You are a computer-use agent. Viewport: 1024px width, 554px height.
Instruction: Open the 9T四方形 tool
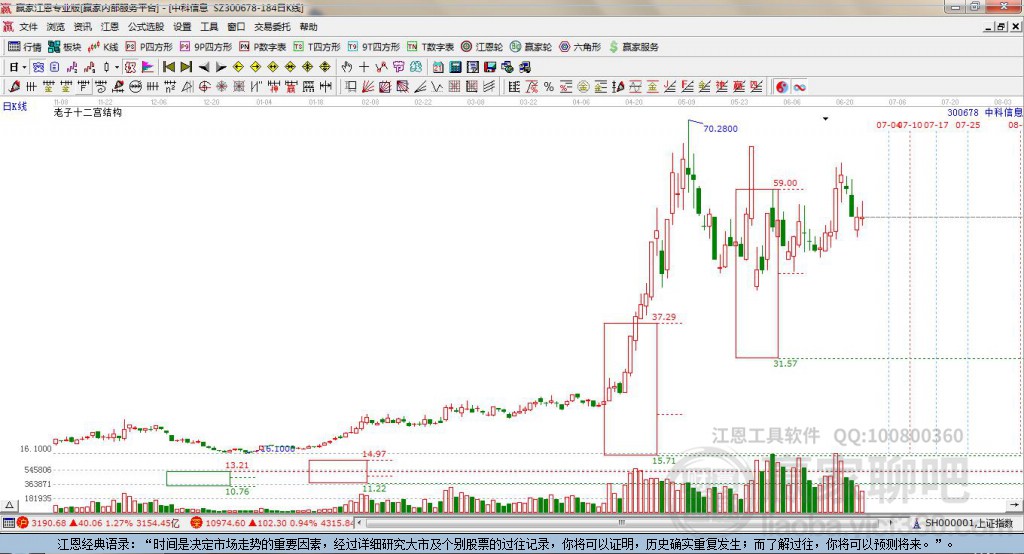(x=374, y=46)
